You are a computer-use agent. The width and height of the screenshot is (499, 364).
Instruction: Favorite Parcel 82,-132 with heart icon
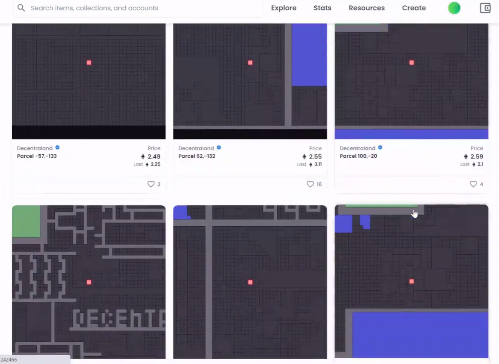(310, 184)
